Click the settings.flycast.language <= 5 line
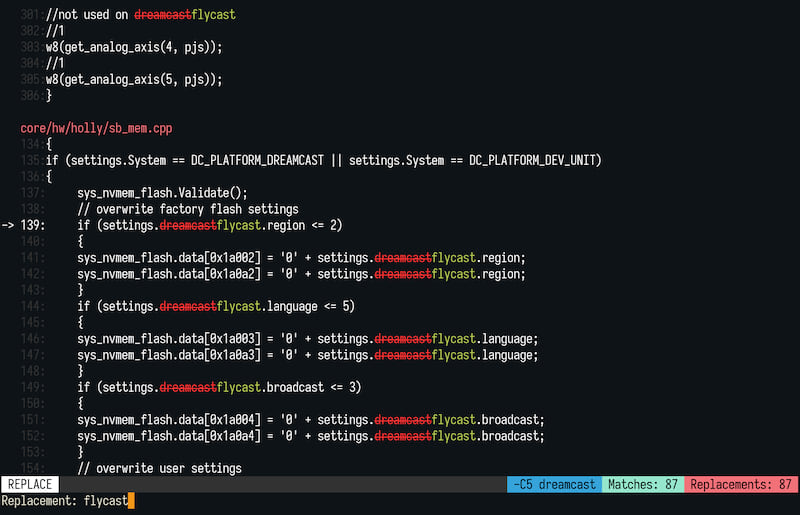Screen dimensions: 800x515 (x=216, y=306)
